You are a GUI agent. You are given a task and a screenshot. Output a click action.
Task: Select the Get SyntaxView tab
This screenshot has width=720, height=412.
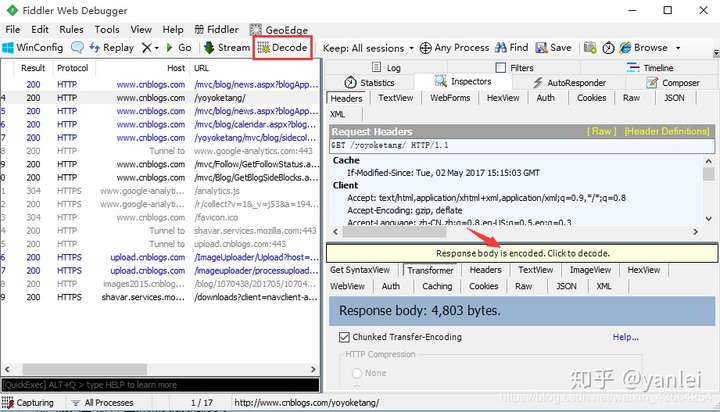(x=360, y=270)
